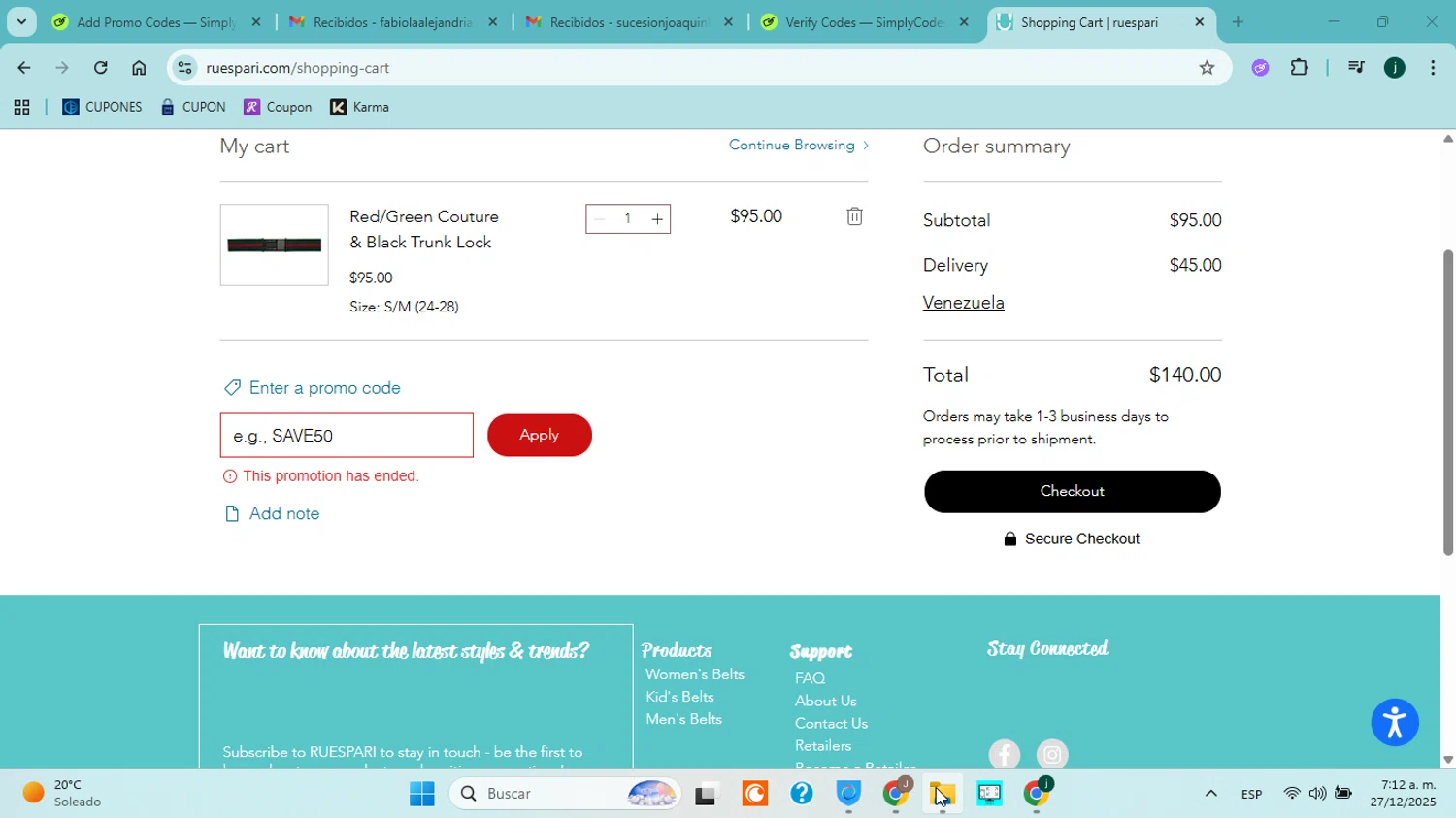Viewport: 1456px width, 818px height.
Task: Visit Ruespari Instagram page icon
Action: click(1052, 755)
